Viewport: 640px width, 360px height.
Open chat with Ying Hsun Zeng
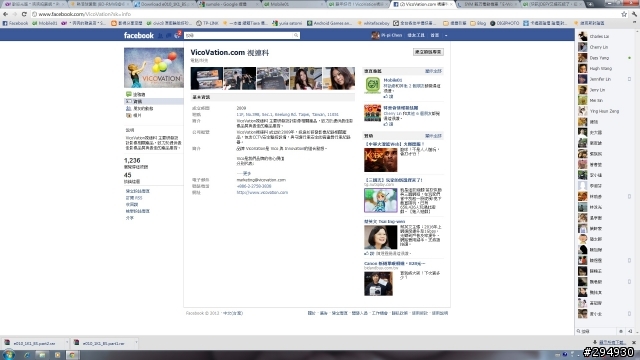pos(604,111)
